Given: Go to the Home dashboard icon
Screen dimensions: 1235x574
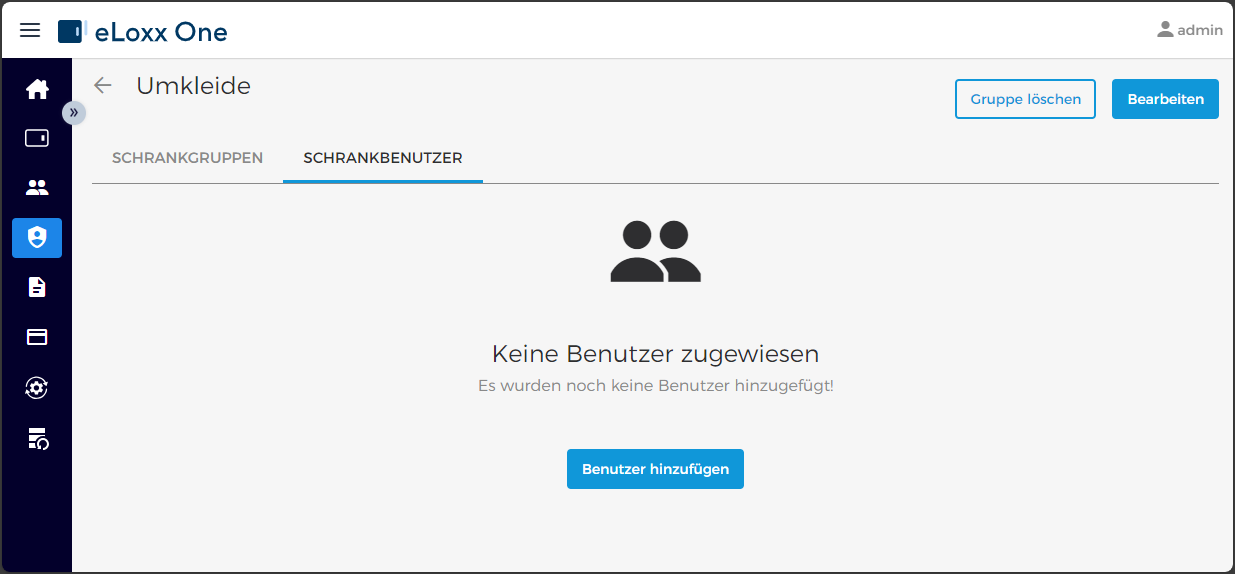Looking at the screenshot, I should click(37, 89).
